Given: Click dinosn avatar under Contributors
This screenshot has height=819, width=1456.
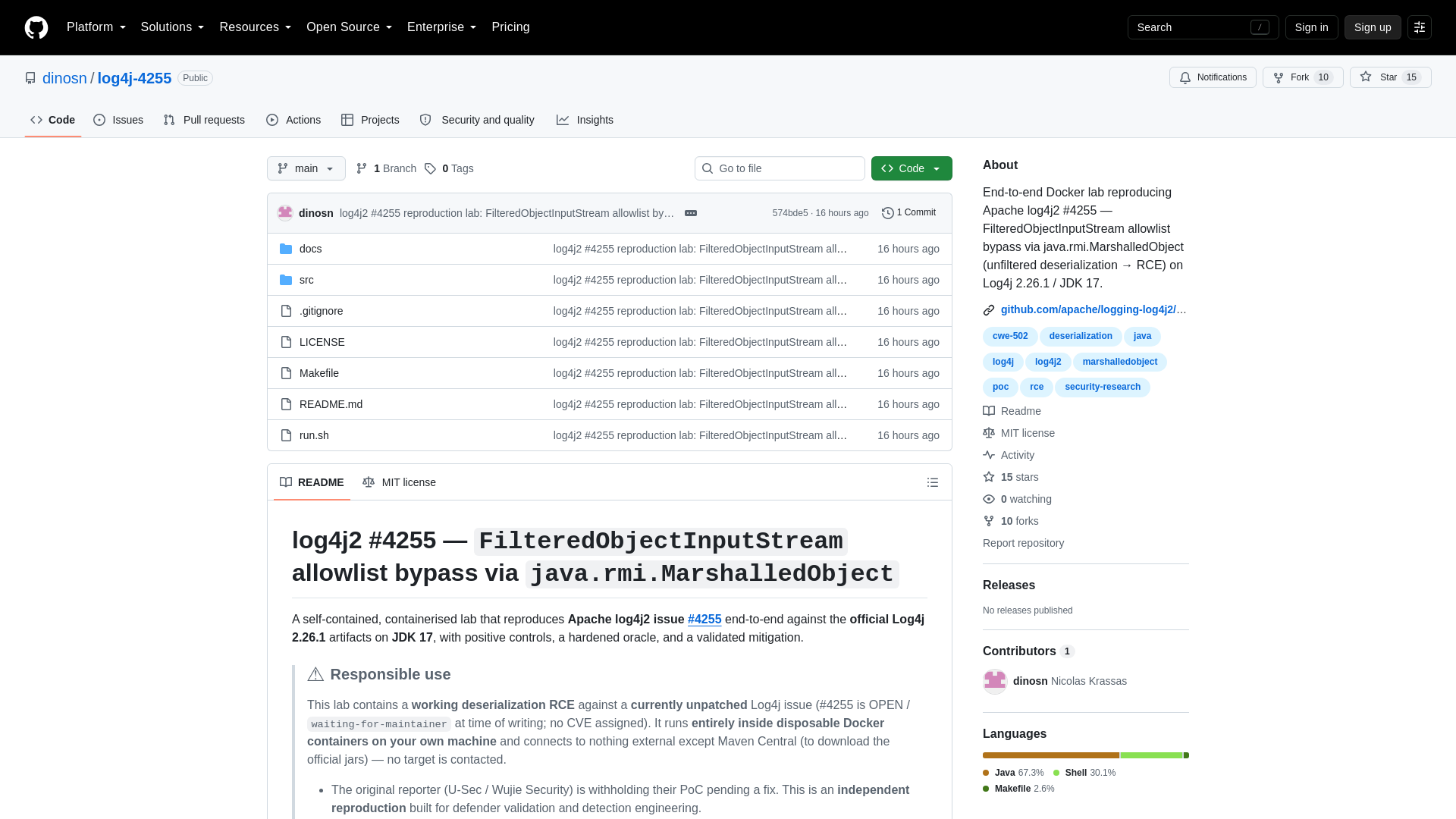Looking at the screenshot, I should (x=995, y=681).
